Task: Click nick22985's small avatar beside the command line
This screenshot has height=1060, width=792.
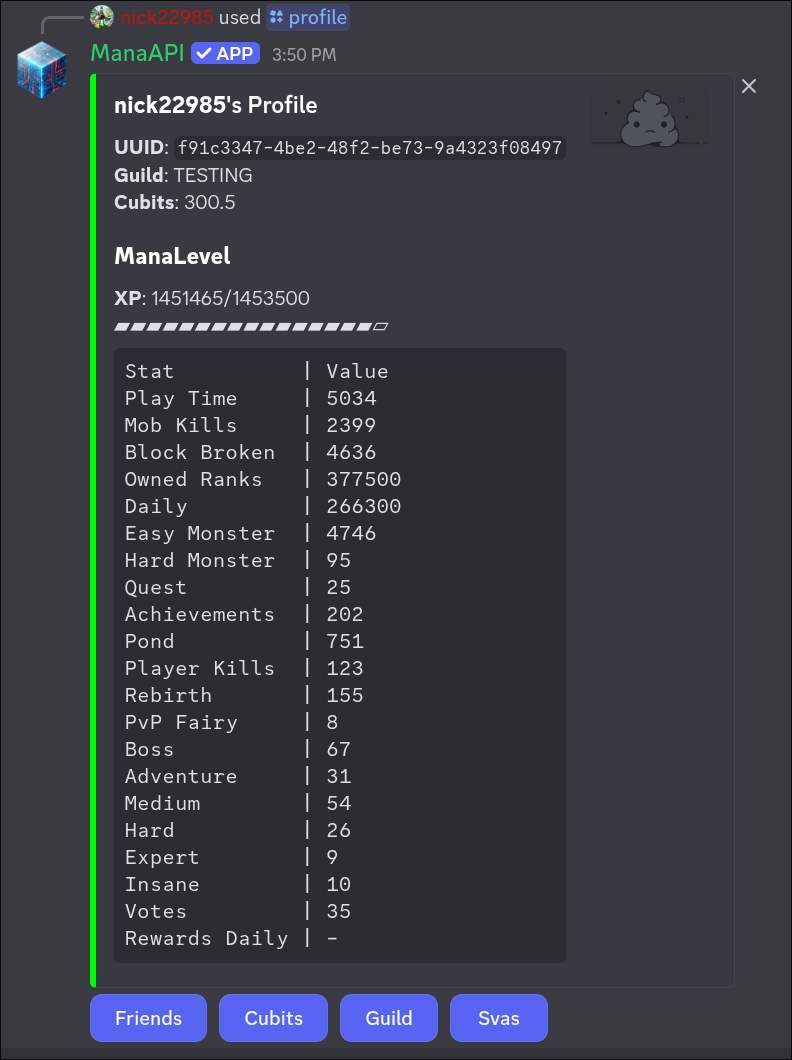Action: [x=101, y=17]
